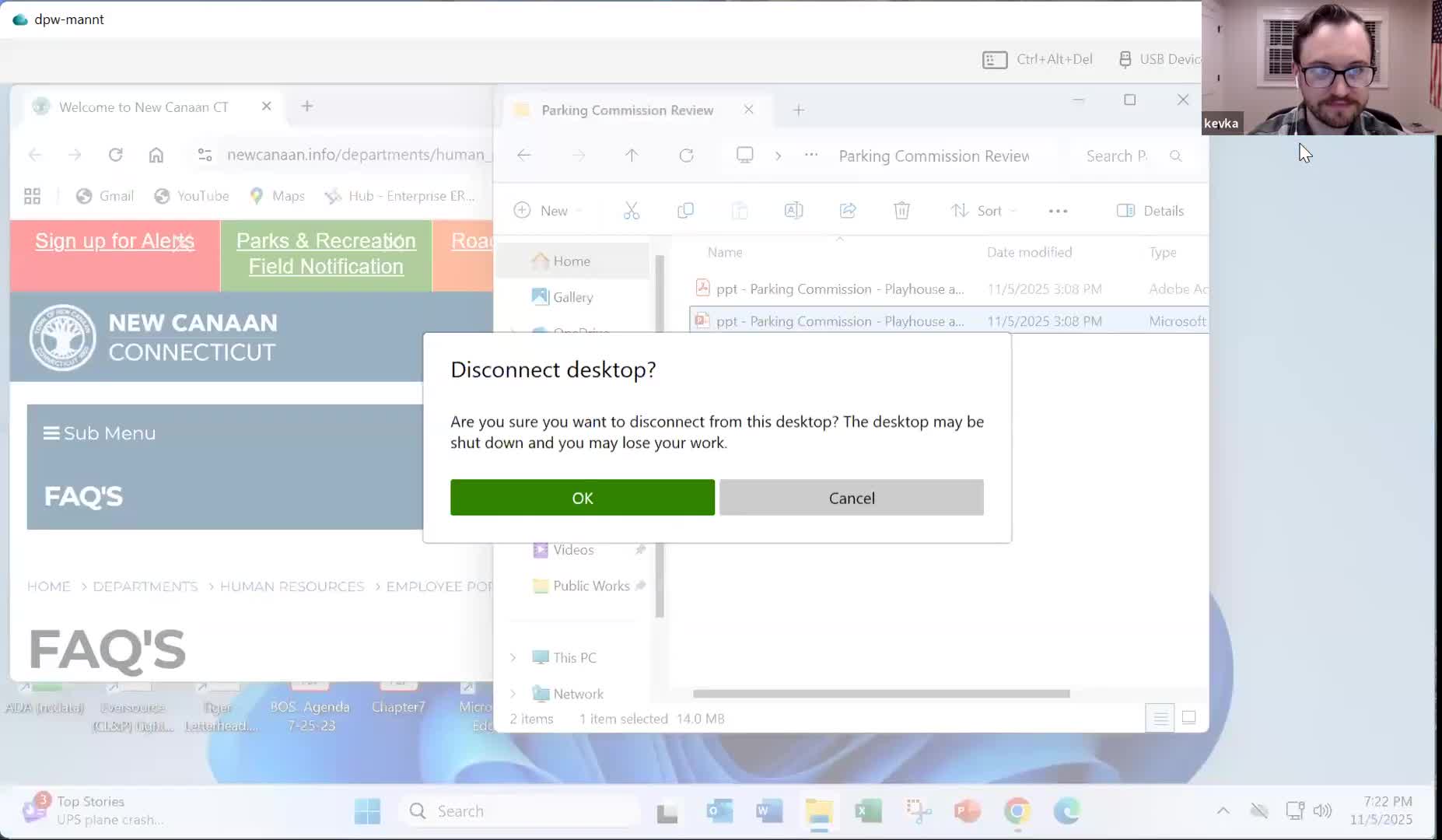Click the Share icon in Explorer toolbar
The image size is (1442, 840).
[848, 211]
